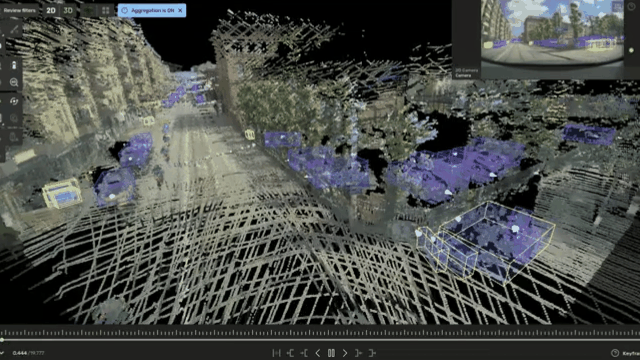Viewport: 640px width, 360px height.
Task: Expand the camera preview to fullscreen
Action: coord(617,7)
